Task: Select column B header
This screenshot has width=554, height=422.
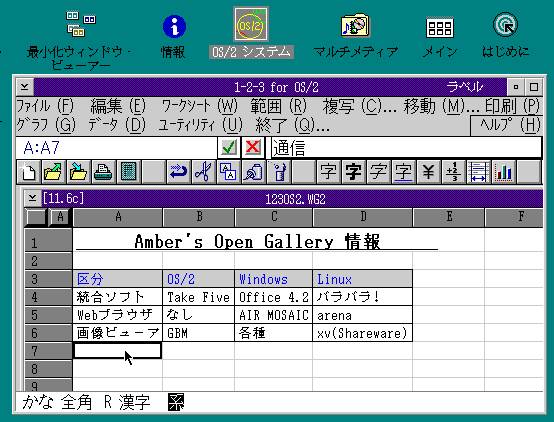Action: 199,217
